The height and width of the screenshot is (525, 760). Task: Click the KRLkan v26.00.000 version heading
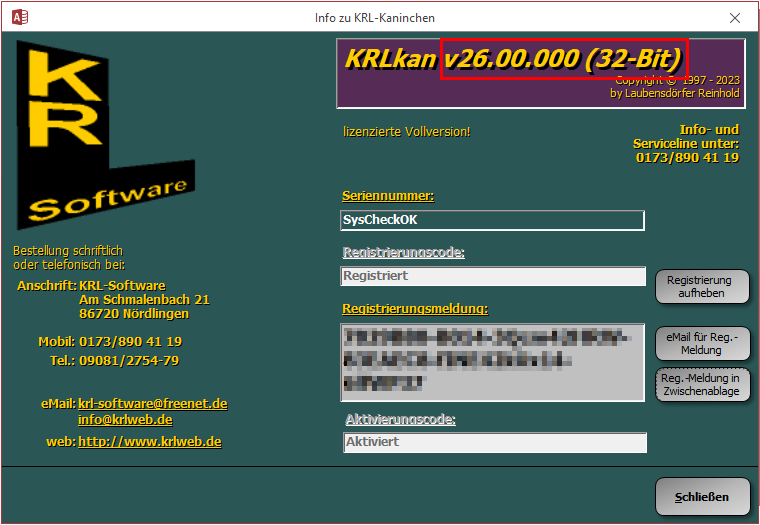514,59
